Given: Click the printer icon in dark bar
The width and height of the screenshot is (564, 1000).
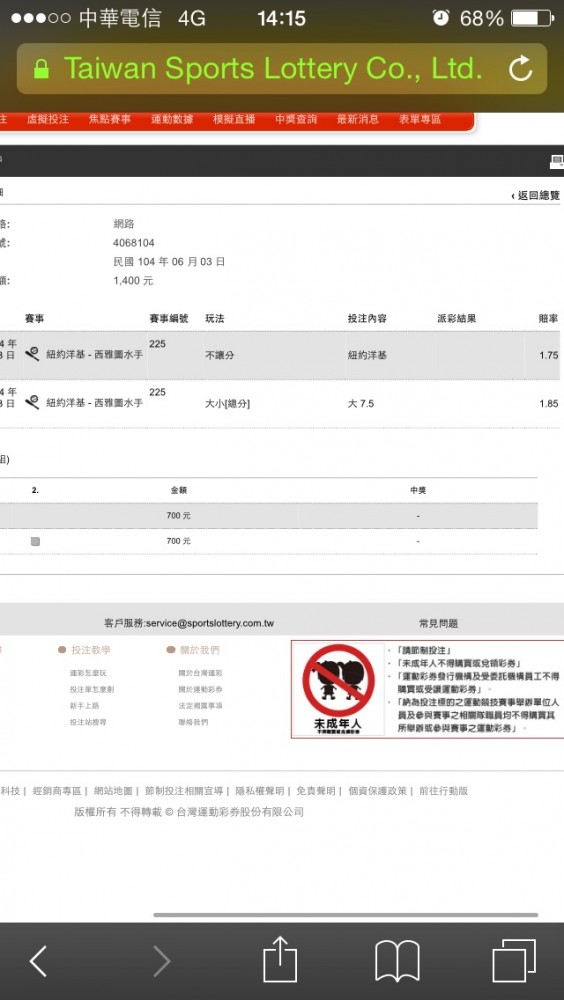Looking at the screenshot, I should click(556, 162).
